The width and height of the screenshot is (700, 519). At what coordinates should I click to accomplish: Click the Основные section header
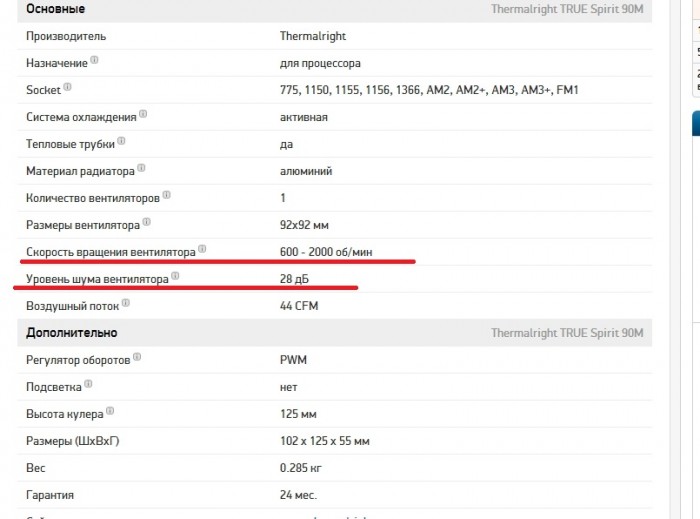(x=55, y=9)
